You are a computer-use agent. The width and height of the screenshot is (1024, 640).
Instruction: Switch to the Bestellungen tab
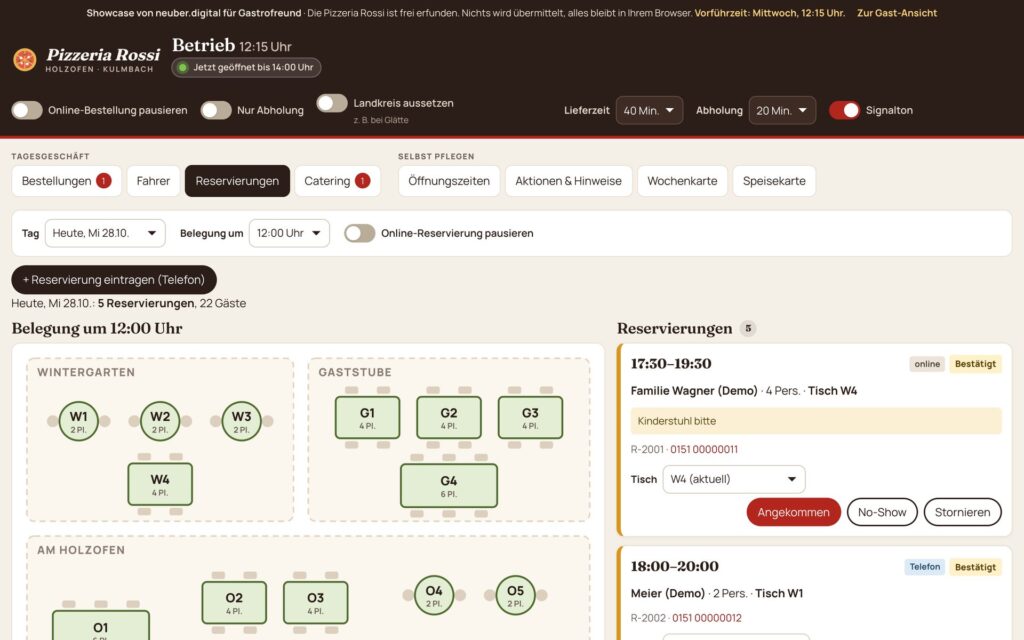66,181
